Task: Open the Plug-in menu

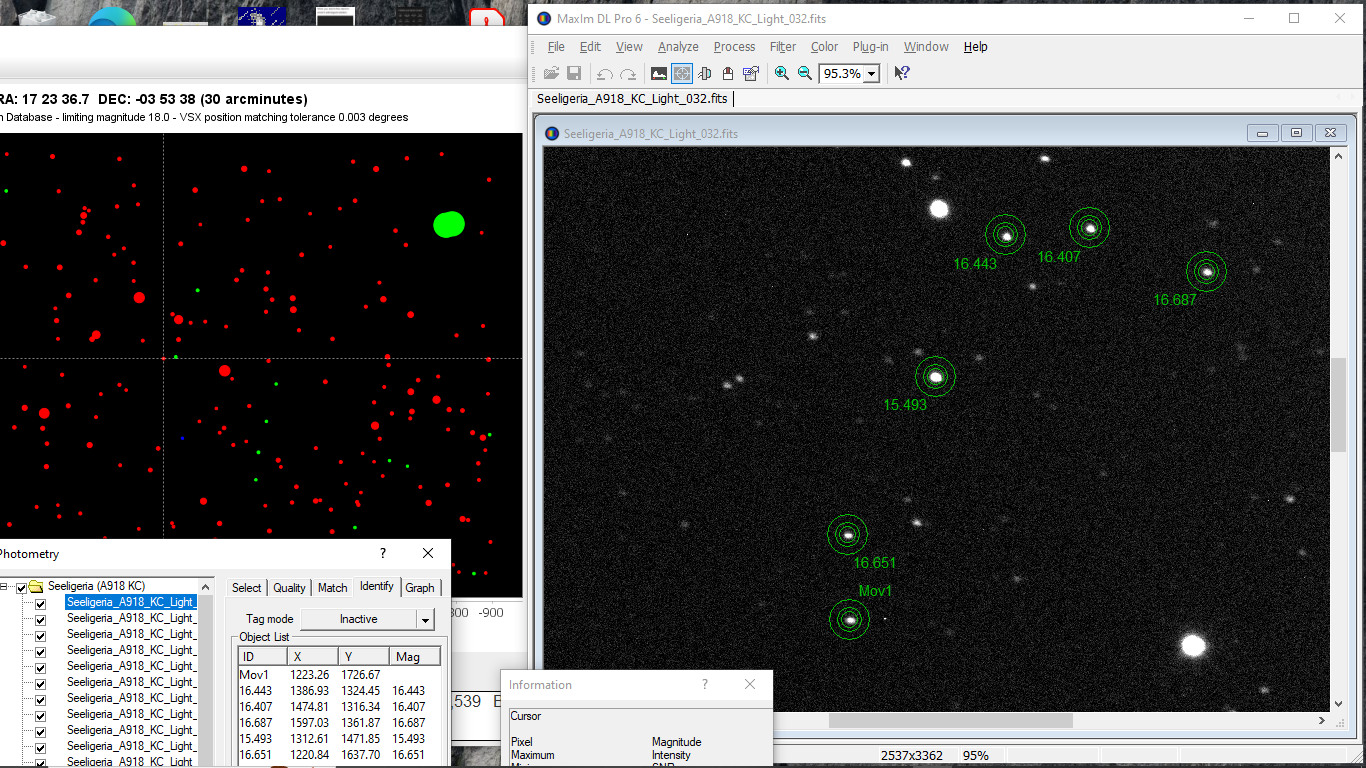Action: [870, 47]
